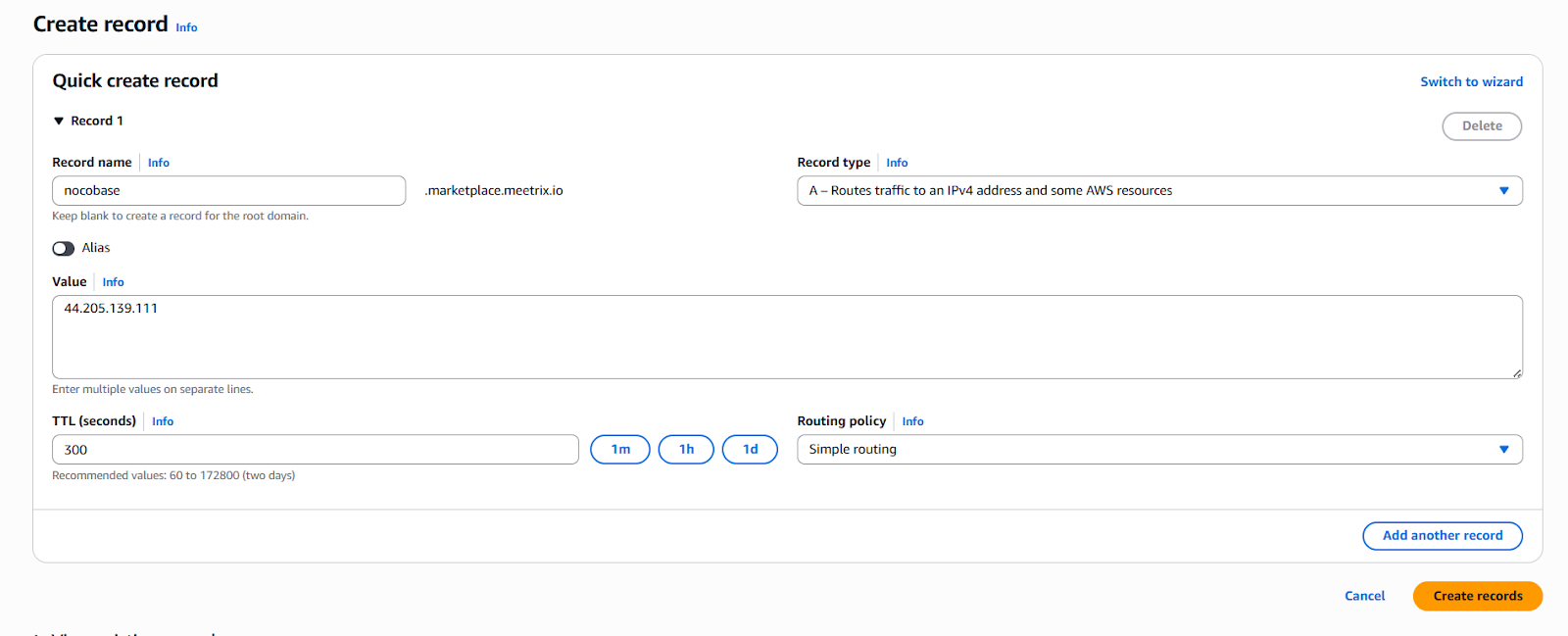Screen dimensions: 1568x636
Task: Click 'Enter multiple values on separate lines' hint
Action: (153, 390)
